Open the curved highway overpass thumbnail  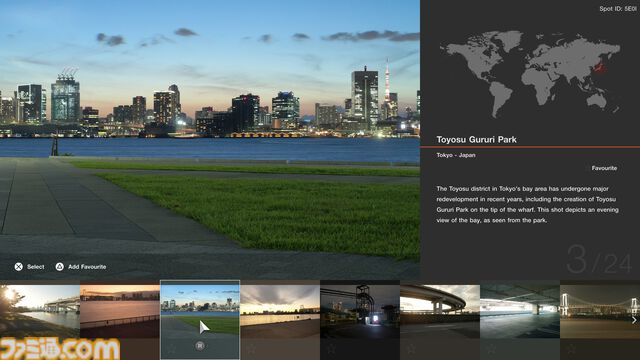tap(440, 311)
